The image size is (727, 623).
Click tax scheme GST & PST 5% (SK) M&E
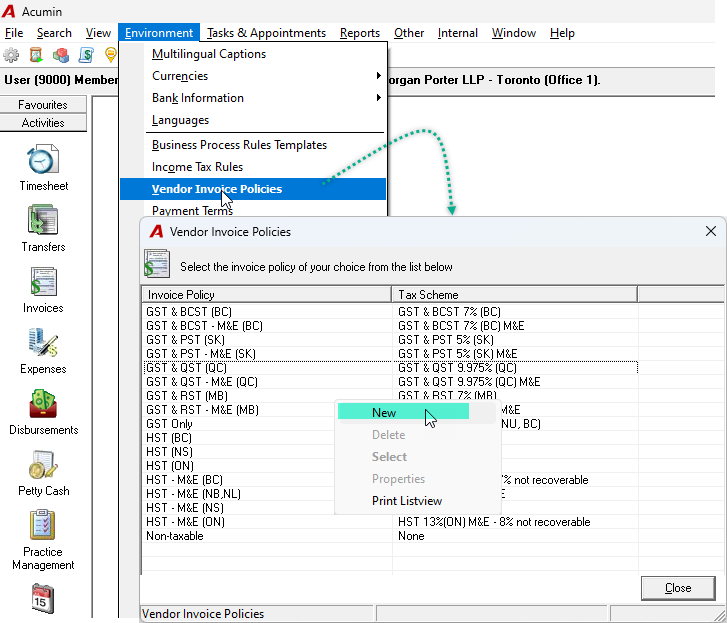pos(457,354)
